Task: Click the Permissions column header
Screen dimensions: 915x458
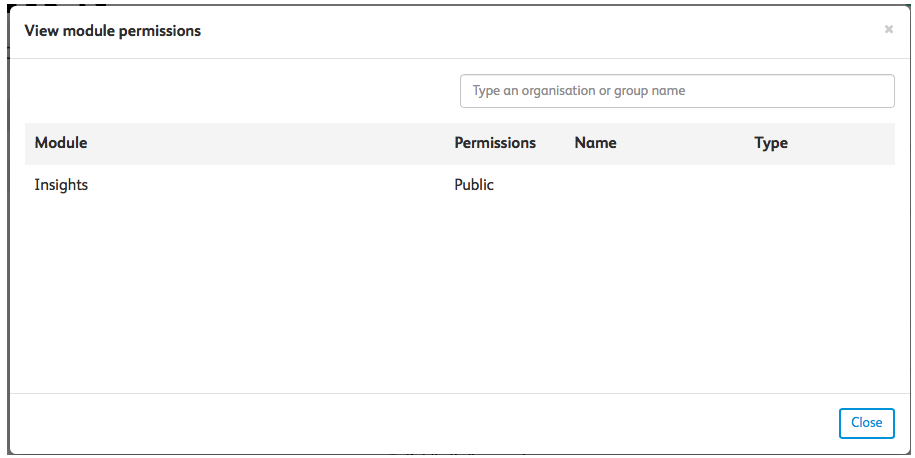Action: pos(495,143)
